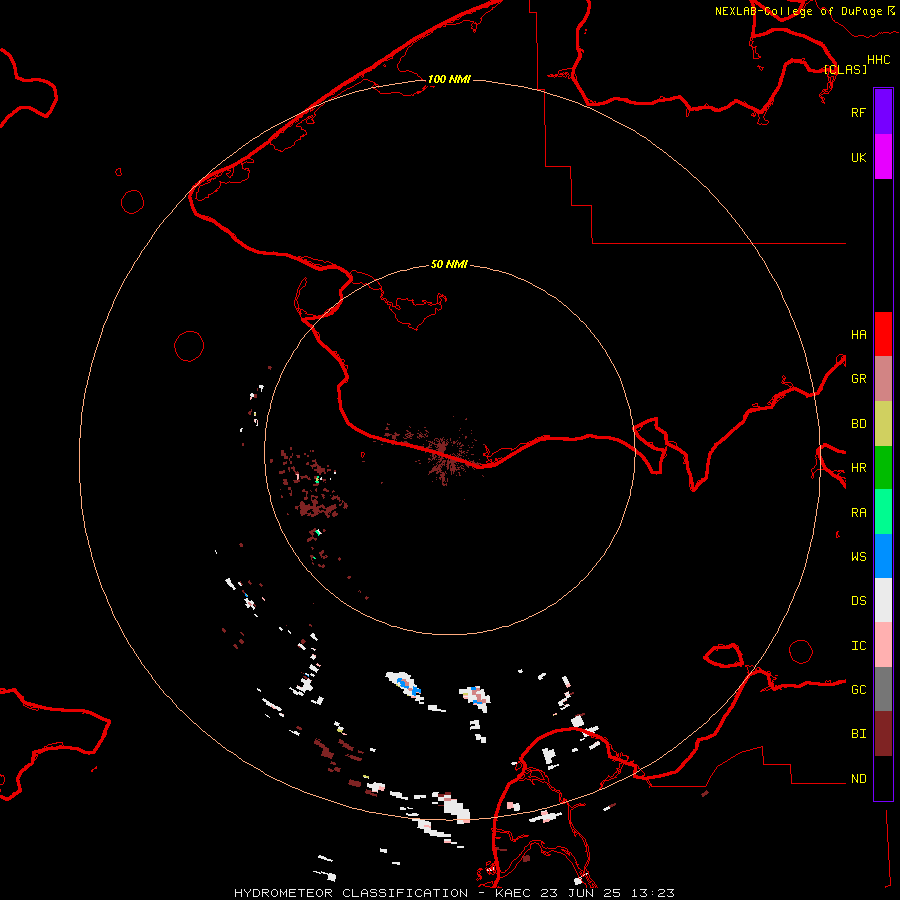
Task: Click the RA light-green legend swatch
Action: pos(883,512)
